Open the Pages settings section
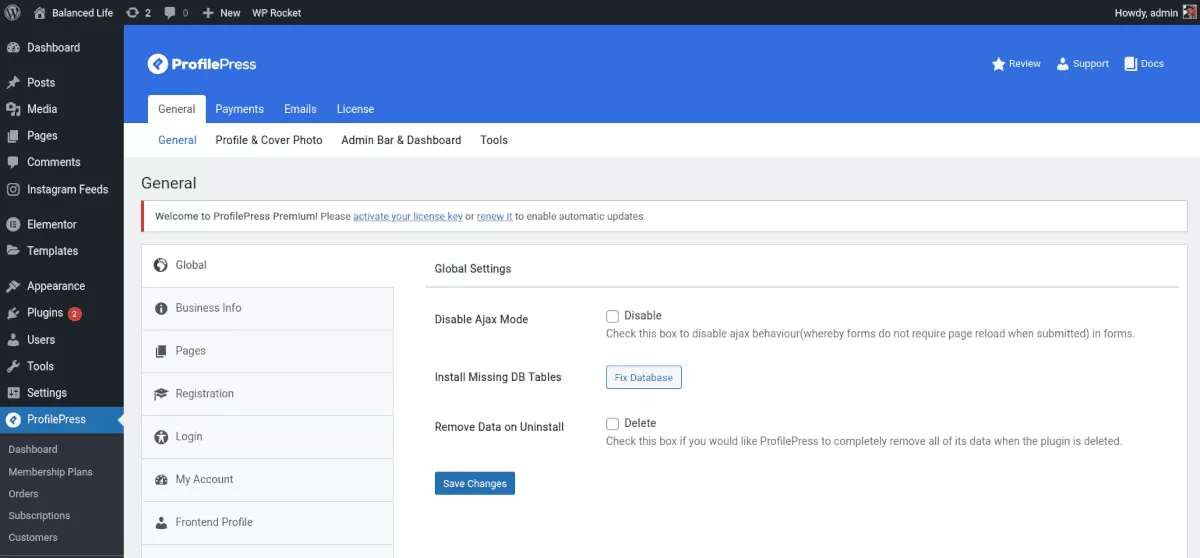 pyautogui.click(x=267, y=351)
